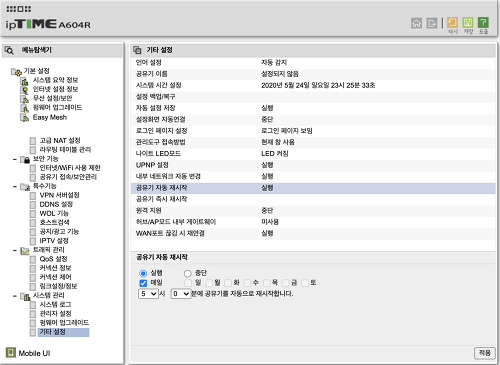The height and width of the screenshot is (365, 500).
Task: Click the 저장 save icon
Action: coord(468,23)
